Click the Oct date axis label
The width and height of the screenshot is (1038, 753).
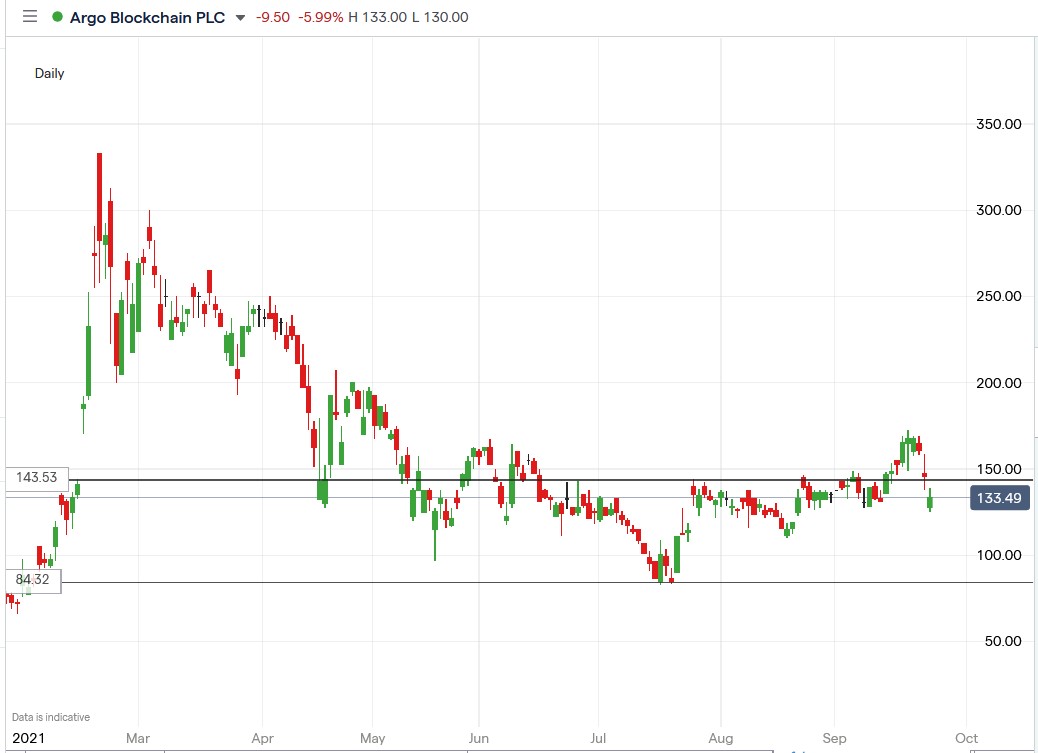click(x=967, y=738)
